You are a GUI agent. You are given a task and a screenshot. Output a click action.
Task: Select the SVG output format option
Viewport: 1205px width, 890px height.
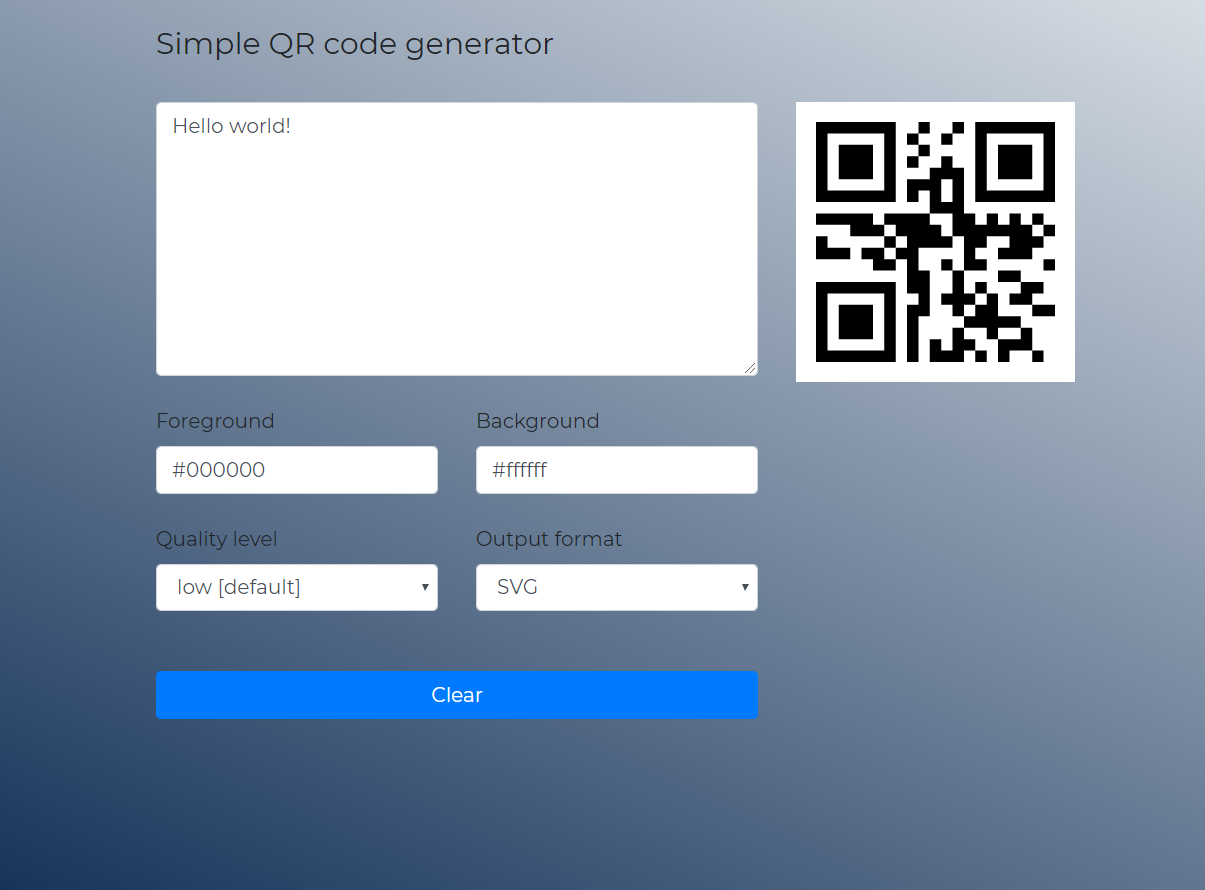click(x=515, y=587)
